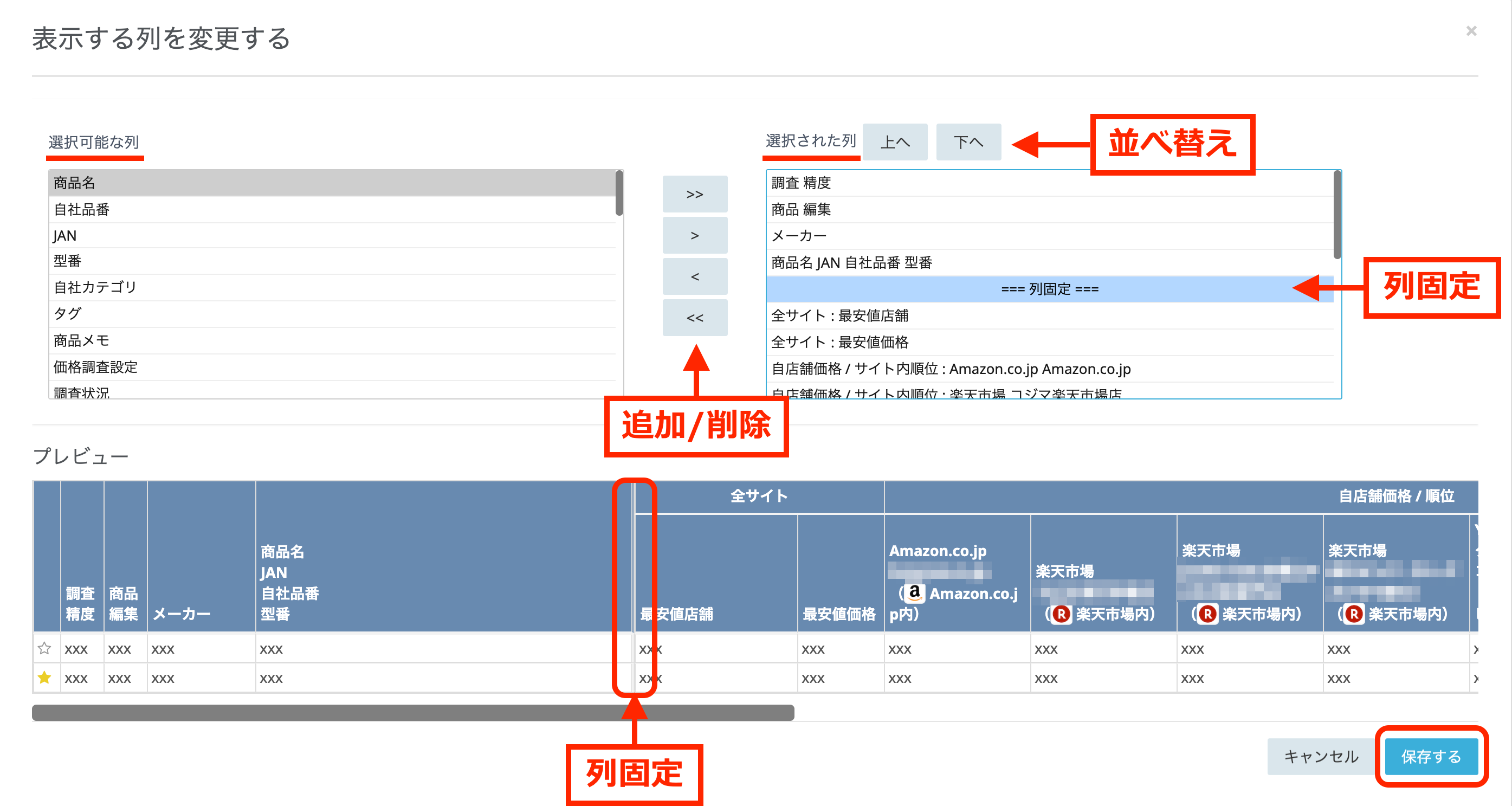Move selected column down with 下へ button
Screen dimensions: 1512x806
[x=968, y=141]
